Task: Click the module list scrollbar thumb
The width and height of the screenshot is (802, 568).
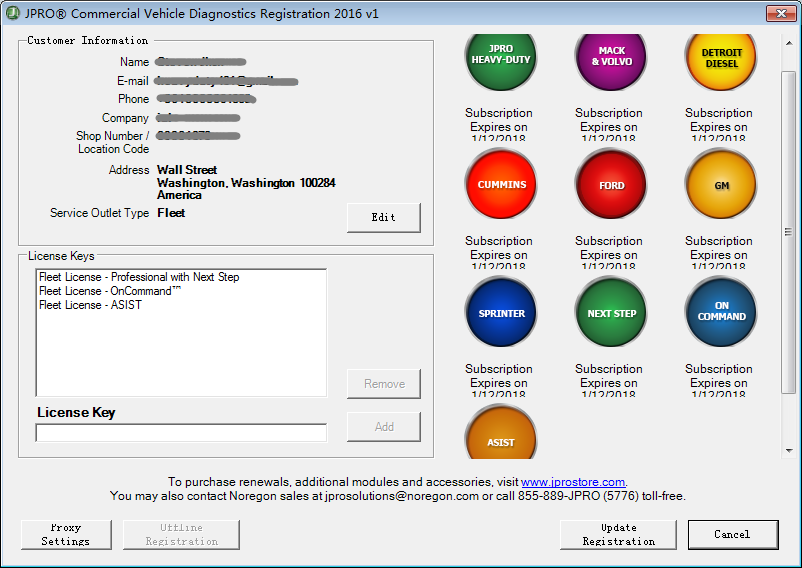Action: (x=789, y=233)
